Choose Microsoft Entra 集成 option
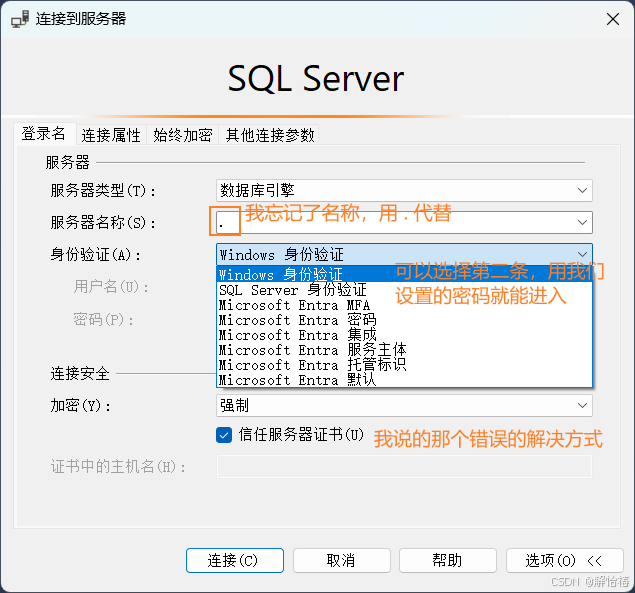635x593 pixels. point(404,335)
